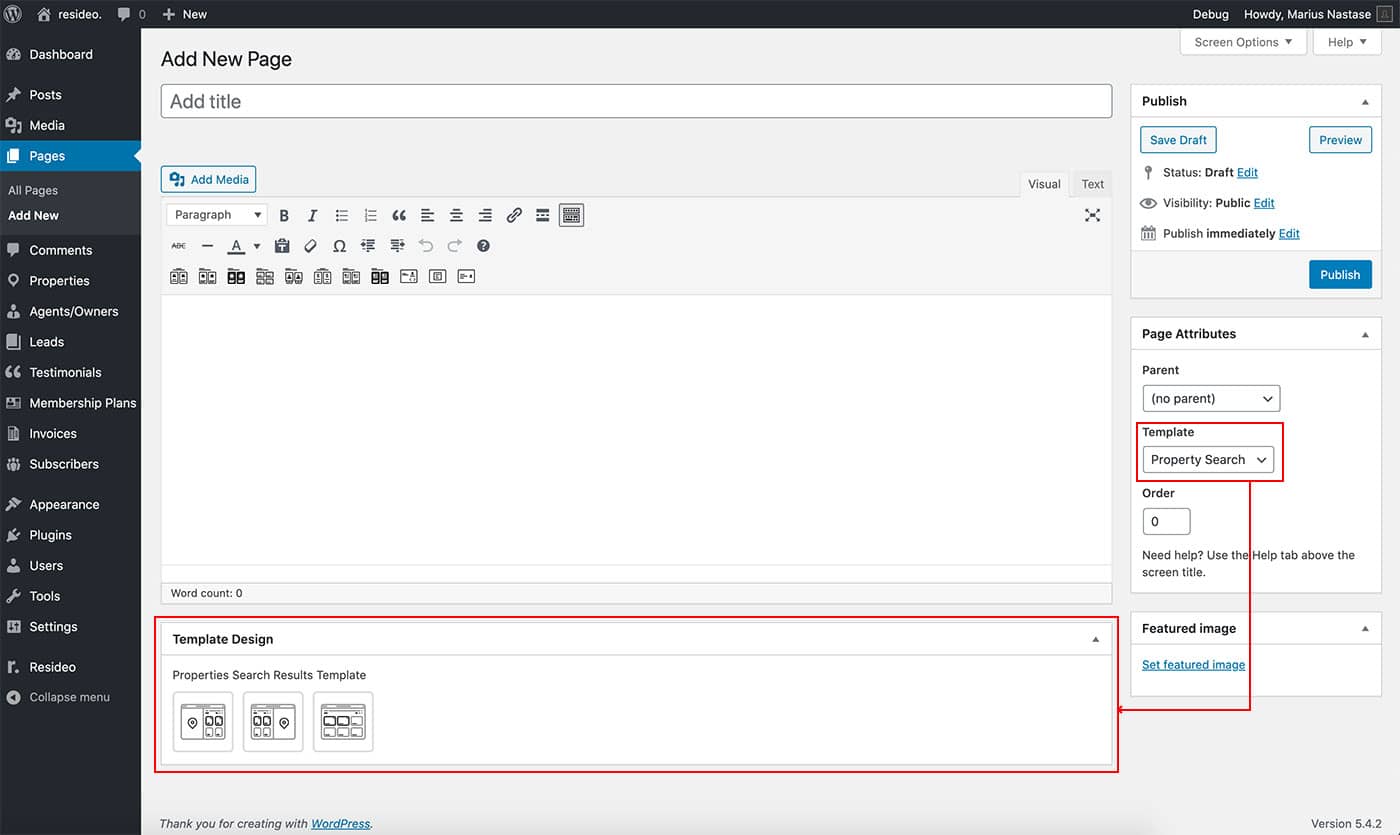Screen dimensions: 1400x835
Task: Enable distraction-free writing mode
Action: [1092, 215]
